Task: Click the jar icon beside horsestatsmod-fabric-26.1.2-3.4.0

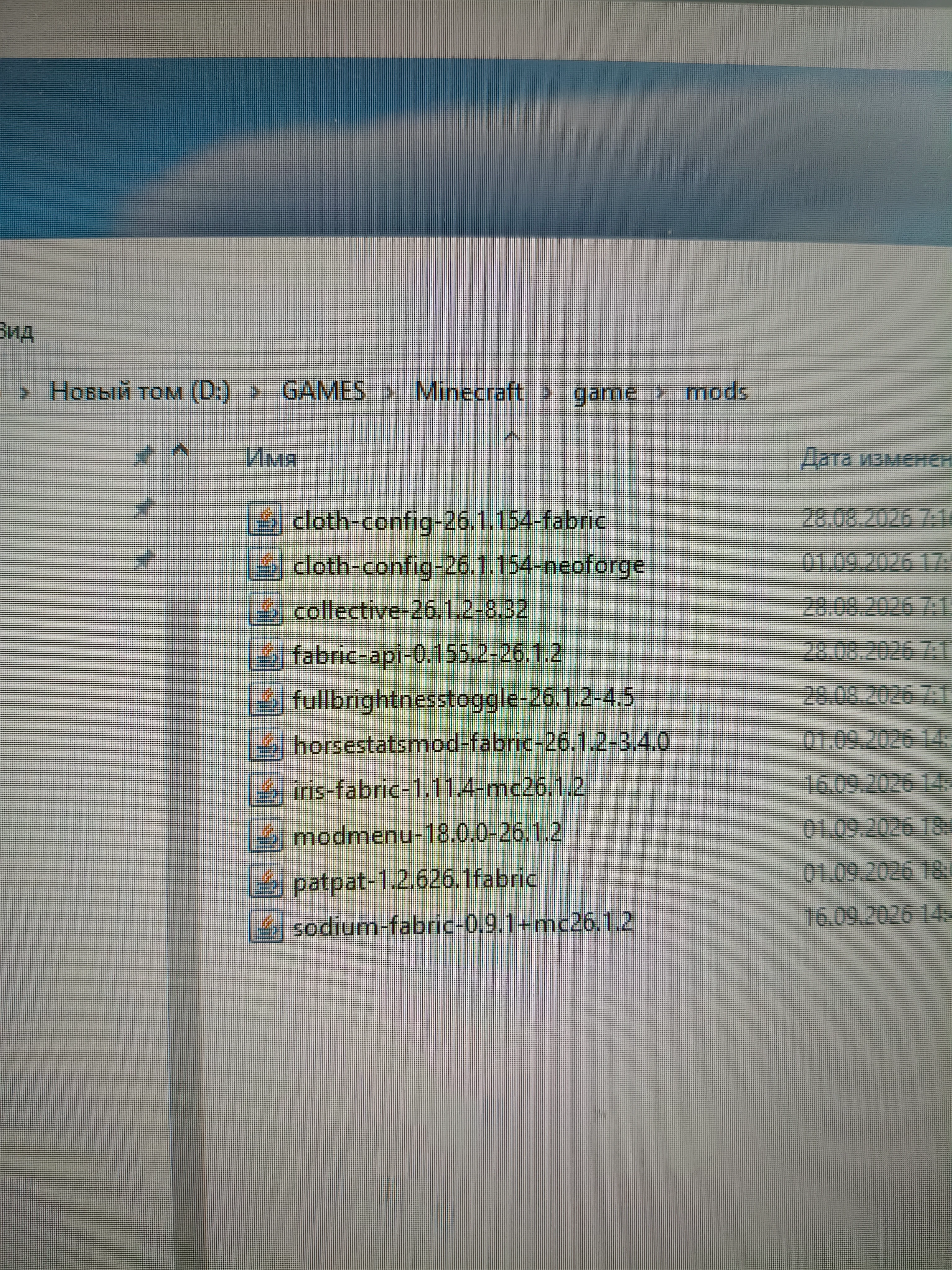Action: 265,744
